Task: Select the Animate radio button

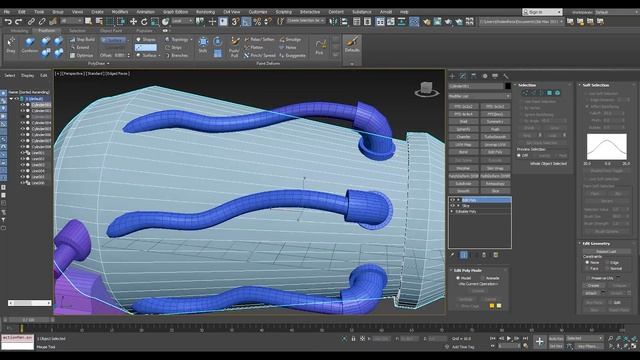Action: coord(482,278)
